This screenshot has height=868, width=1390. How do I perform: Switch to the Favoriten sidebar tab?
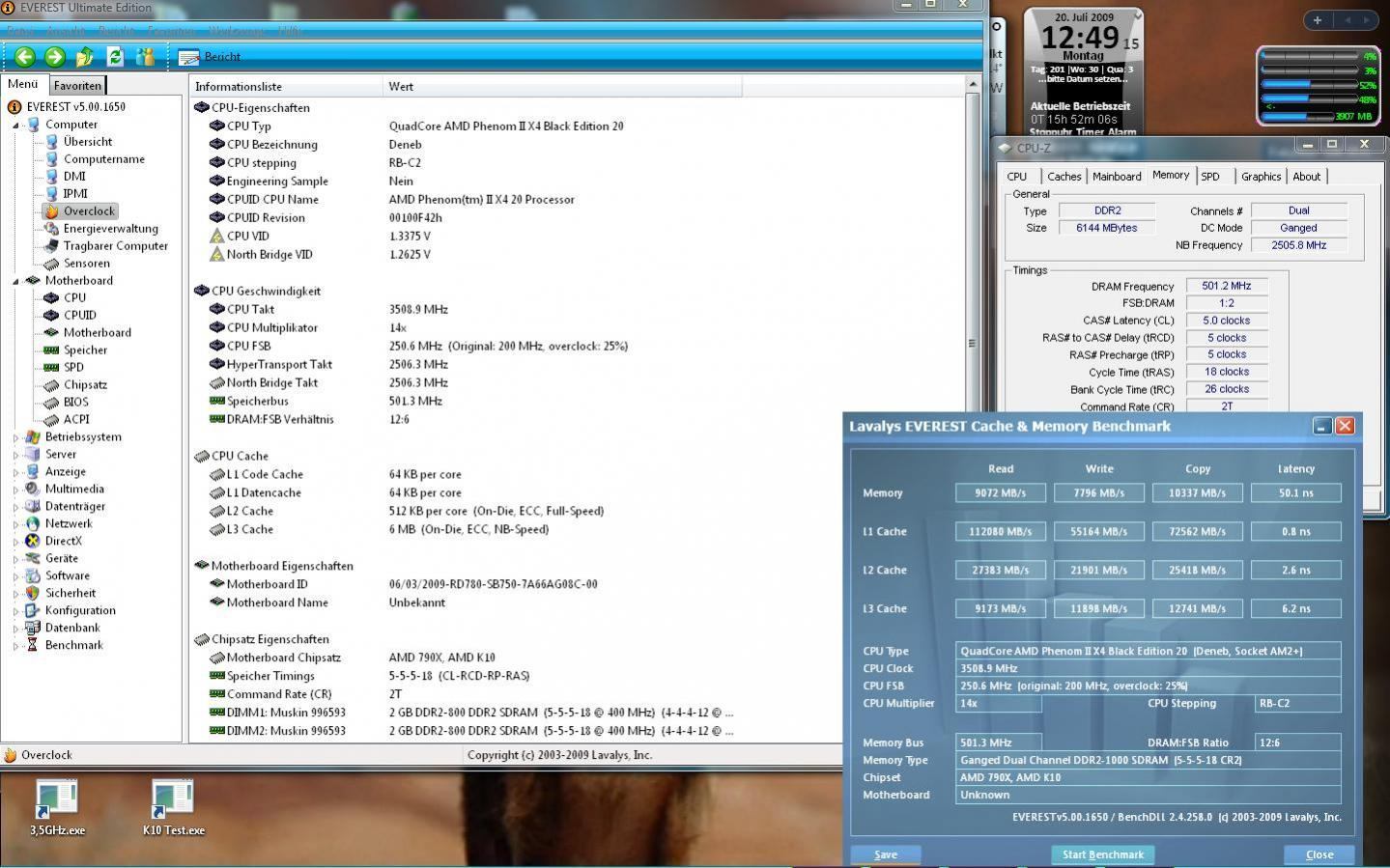[77, 86]
